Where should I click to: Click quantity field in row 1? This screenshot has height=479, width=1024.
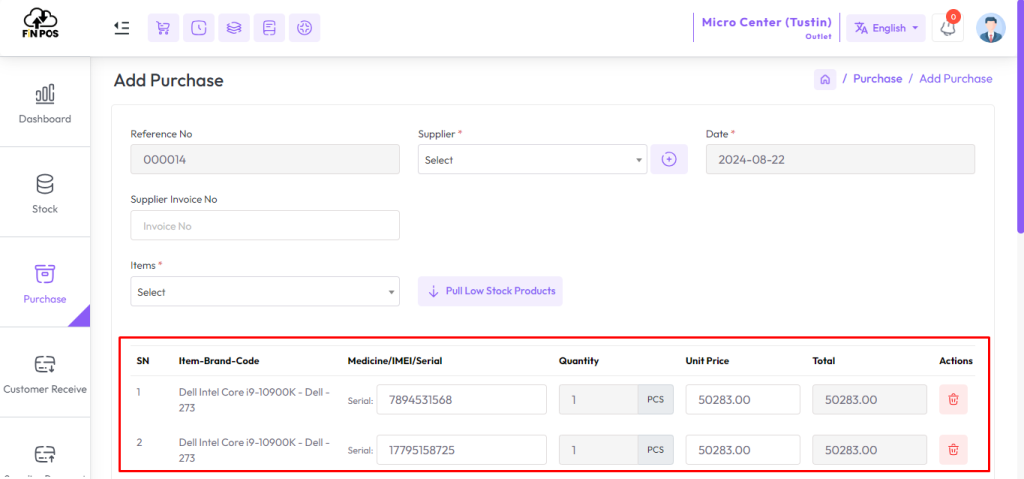598,399
